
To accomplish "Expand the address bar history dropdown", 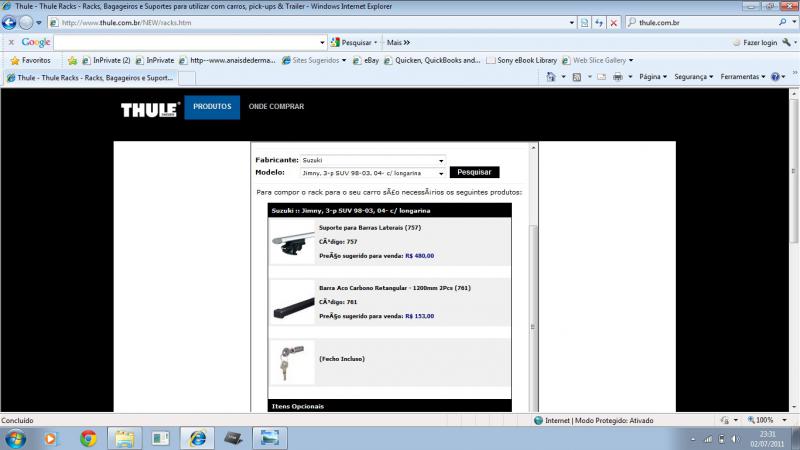I will click(x=571, y=23).
